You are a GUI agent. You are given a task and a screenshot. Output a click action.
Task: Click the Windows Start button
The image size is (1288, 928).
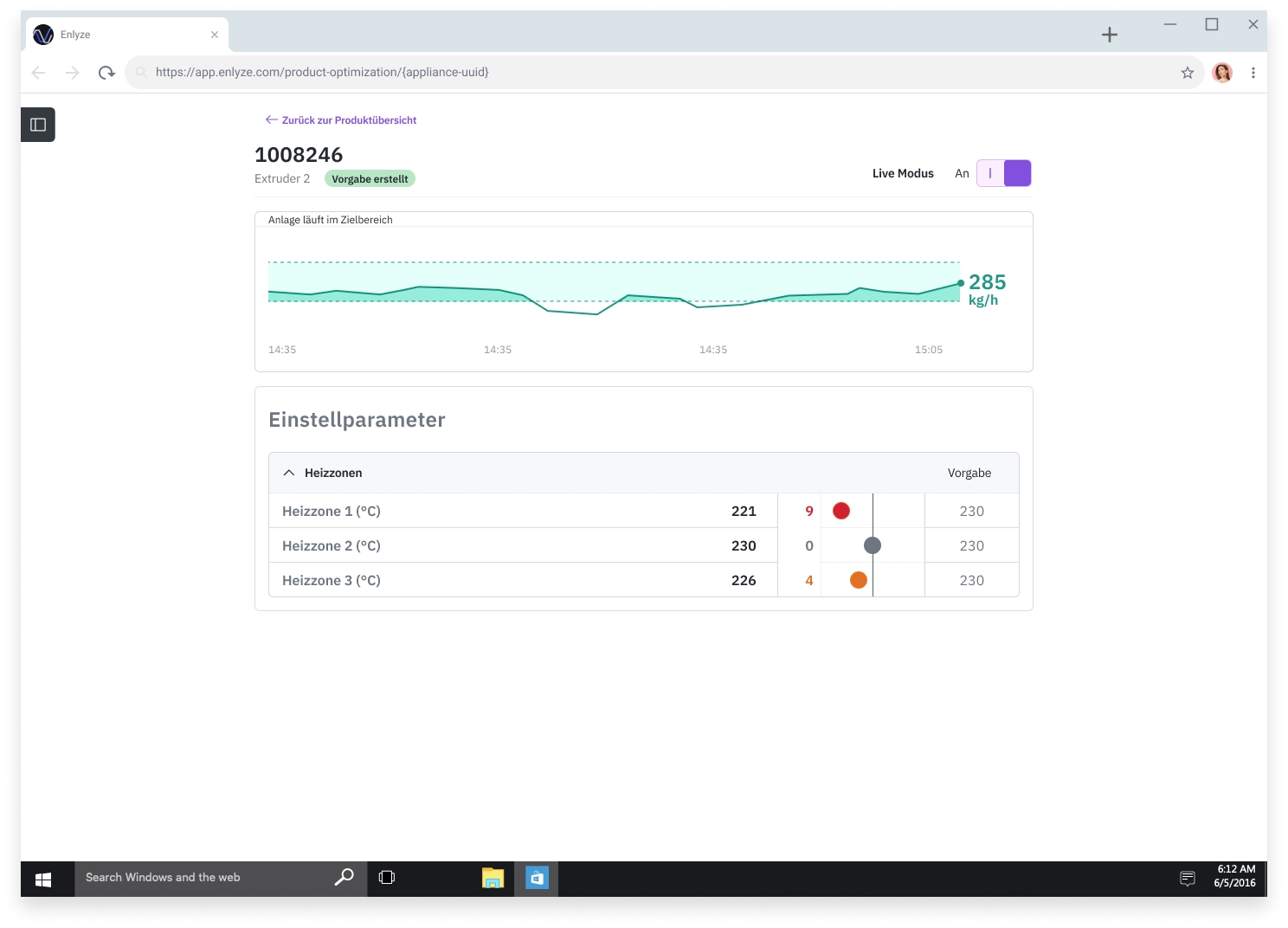43,879
